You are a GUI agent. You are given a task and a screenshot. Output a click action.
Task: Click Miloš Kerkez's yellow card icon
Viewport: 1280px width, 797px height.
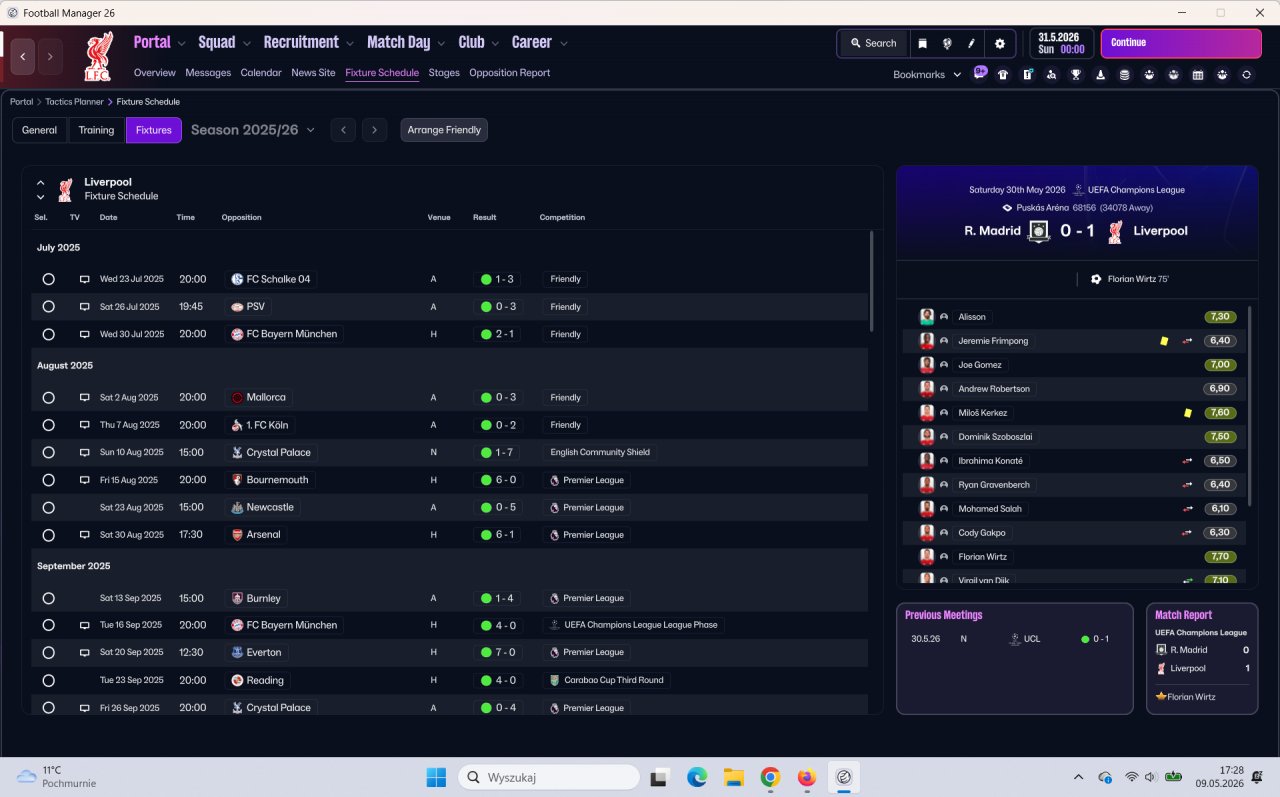pyautogui.click(x=1187, y=413)
